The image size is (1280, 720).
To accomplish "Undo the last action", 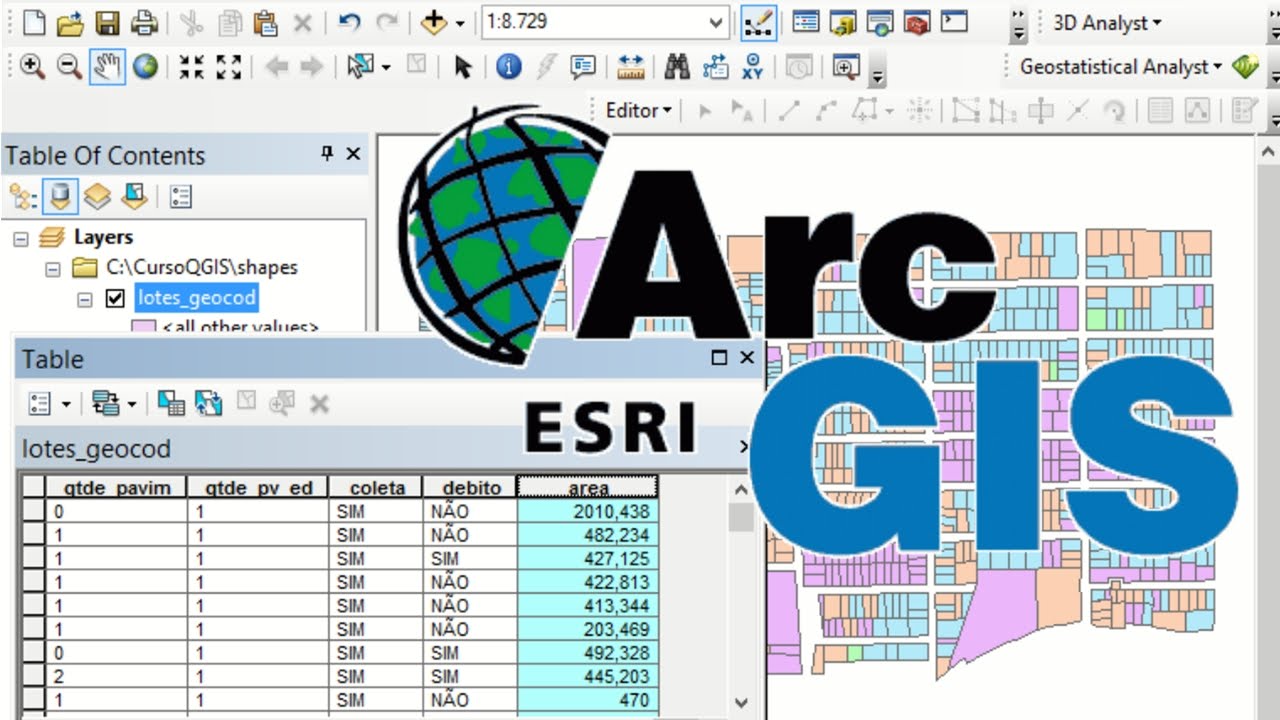I will click(x=349, y=22).
